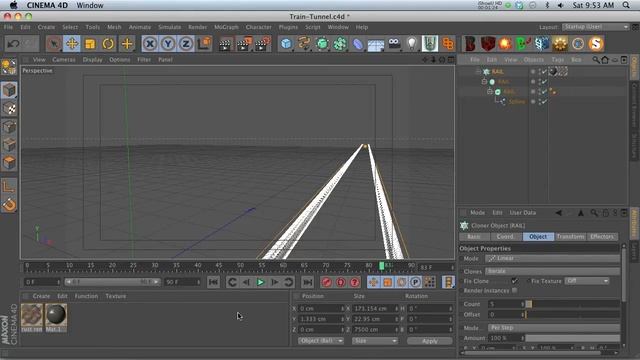The width and height of the screenshot is (640, 360).
Task: Switch to the Coord. attribute tab
Action: point(505,237)
